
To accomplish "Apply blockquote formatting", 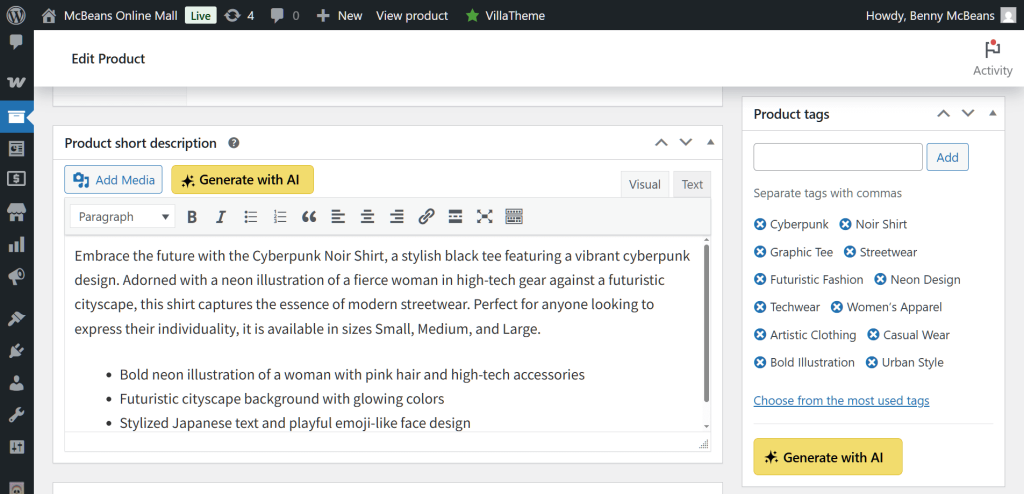I will pos(309,217).
